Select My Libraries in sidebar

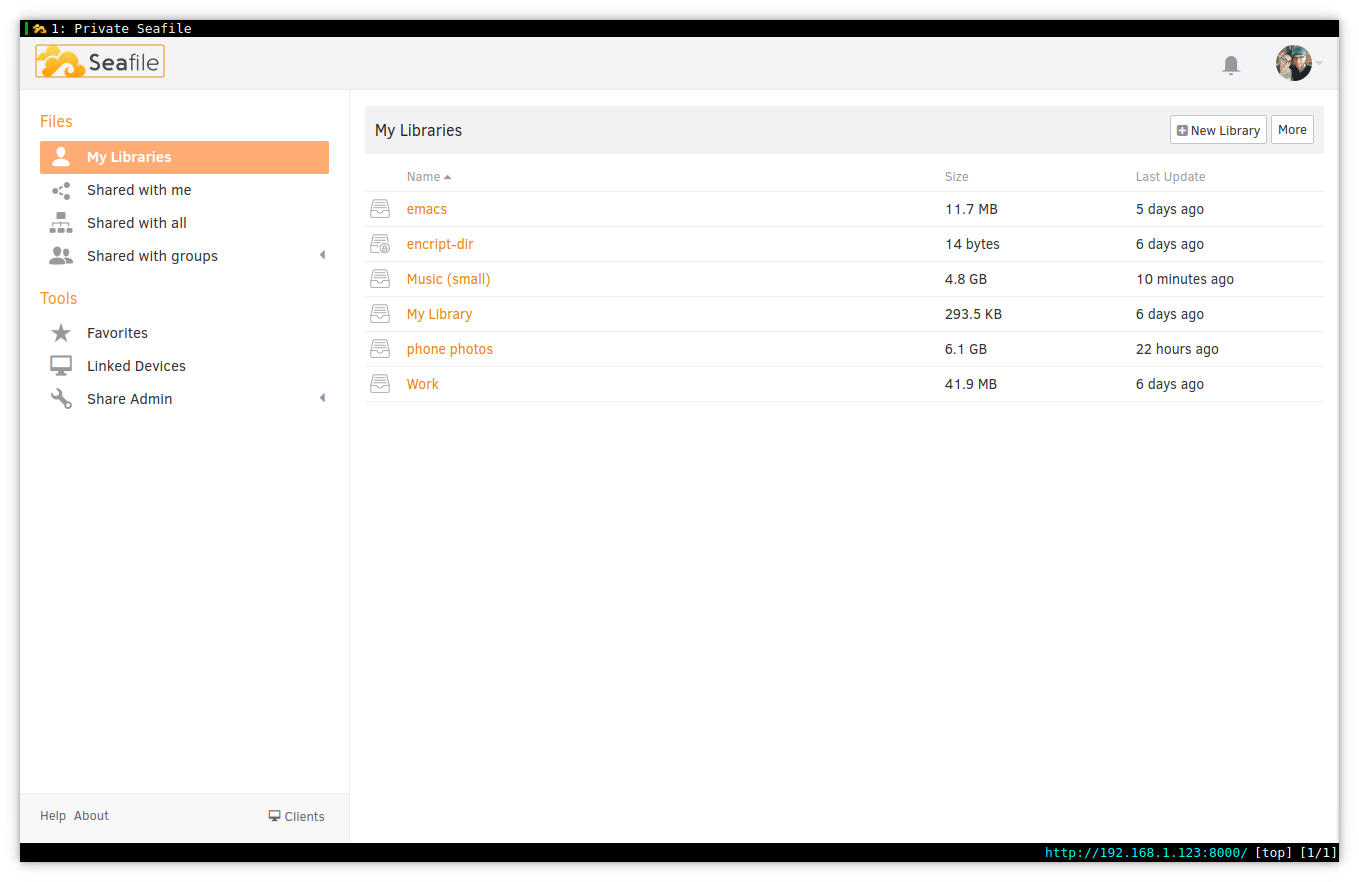[184, 157]
